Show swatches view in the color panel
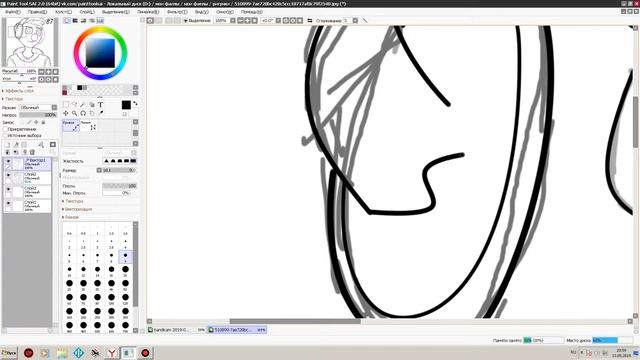 pyautogui.click(x=100, y=20)
